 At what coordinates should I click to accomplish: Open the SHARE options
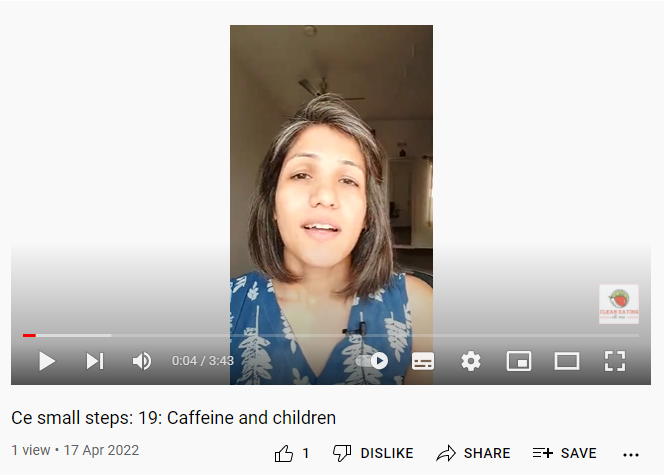coord(473,453)
